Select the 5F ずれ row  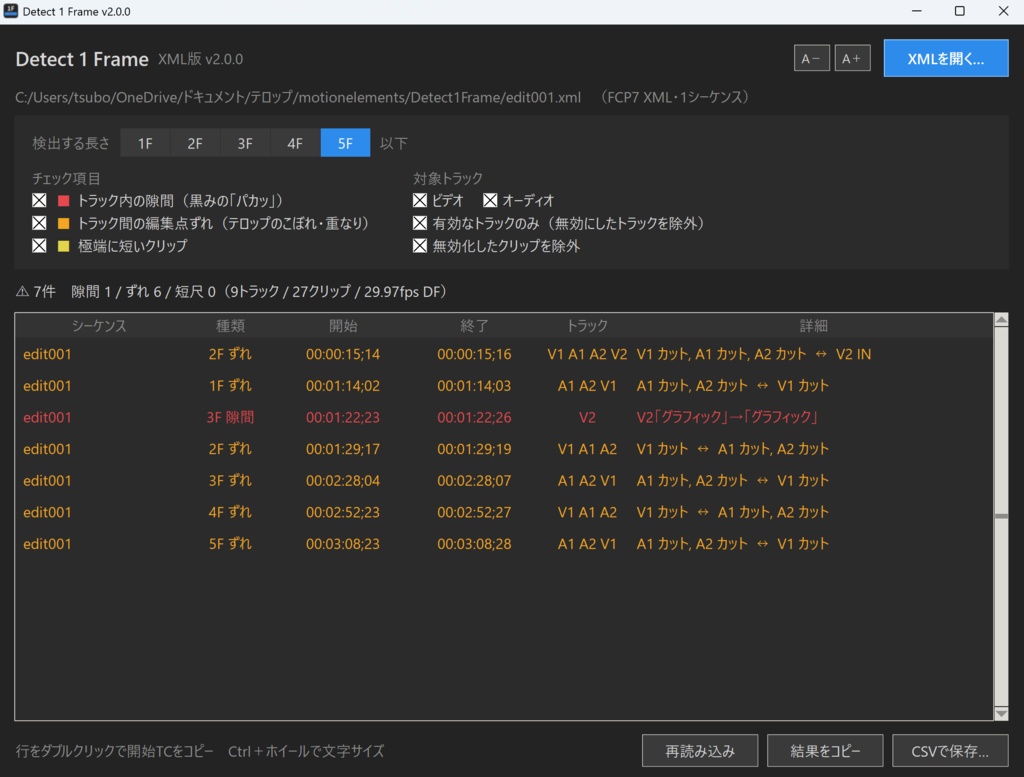[x=504, y=544]
